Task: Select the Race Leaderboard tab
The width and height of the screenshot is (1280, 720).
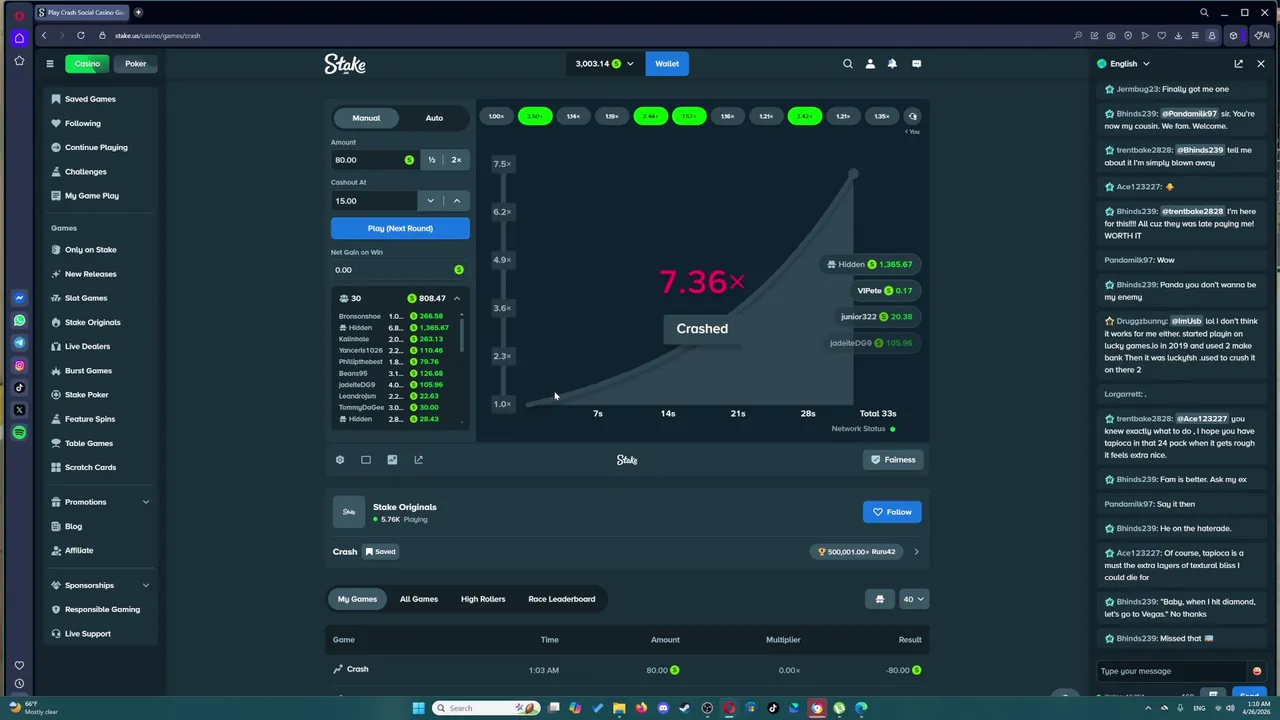Action: [562, 599]
